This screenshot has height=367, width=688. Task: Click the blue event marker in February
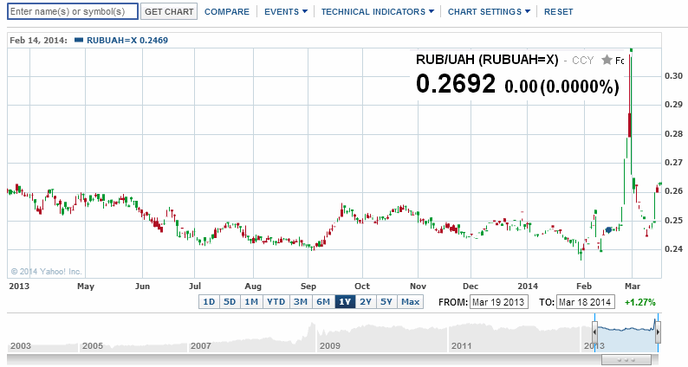[x=608, y=230]
